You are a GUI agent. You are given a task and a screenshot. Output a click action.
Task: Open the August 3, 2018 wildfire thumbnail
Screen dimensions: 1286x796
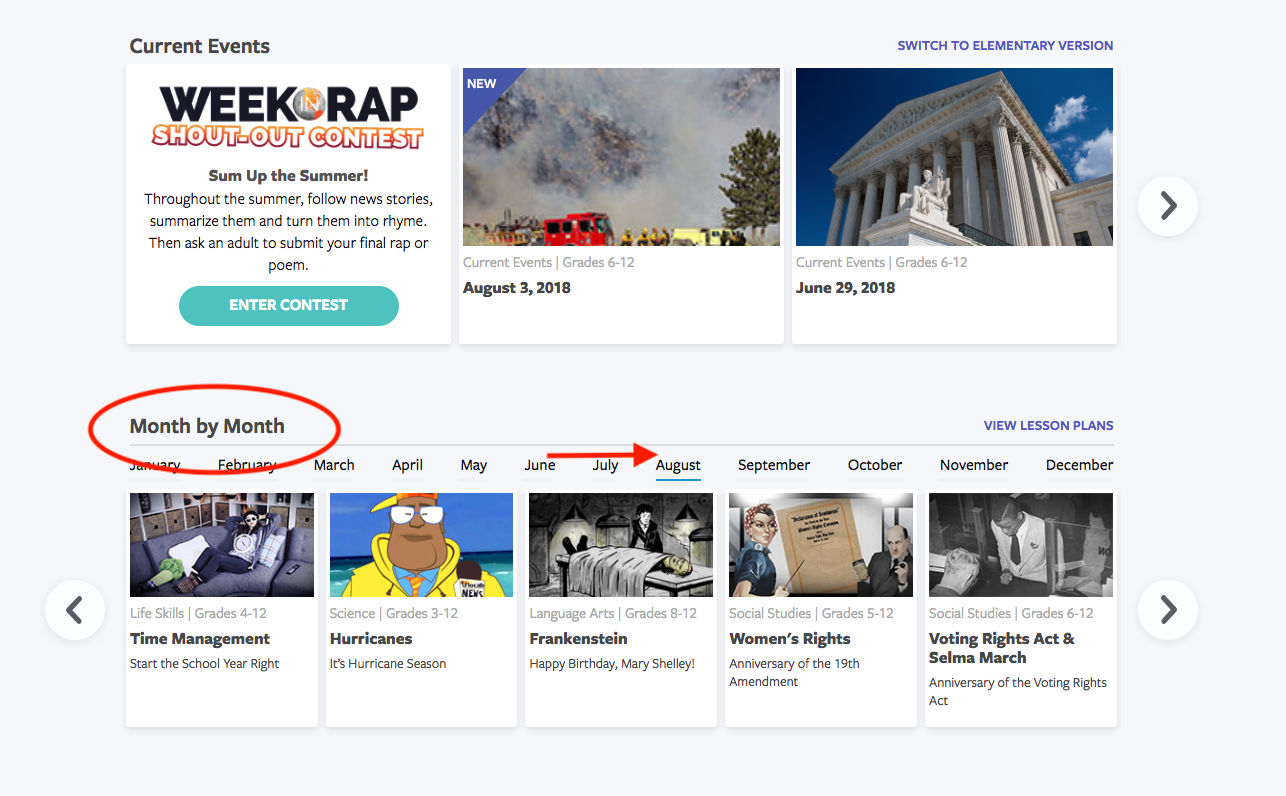click(x=620, y=157)
